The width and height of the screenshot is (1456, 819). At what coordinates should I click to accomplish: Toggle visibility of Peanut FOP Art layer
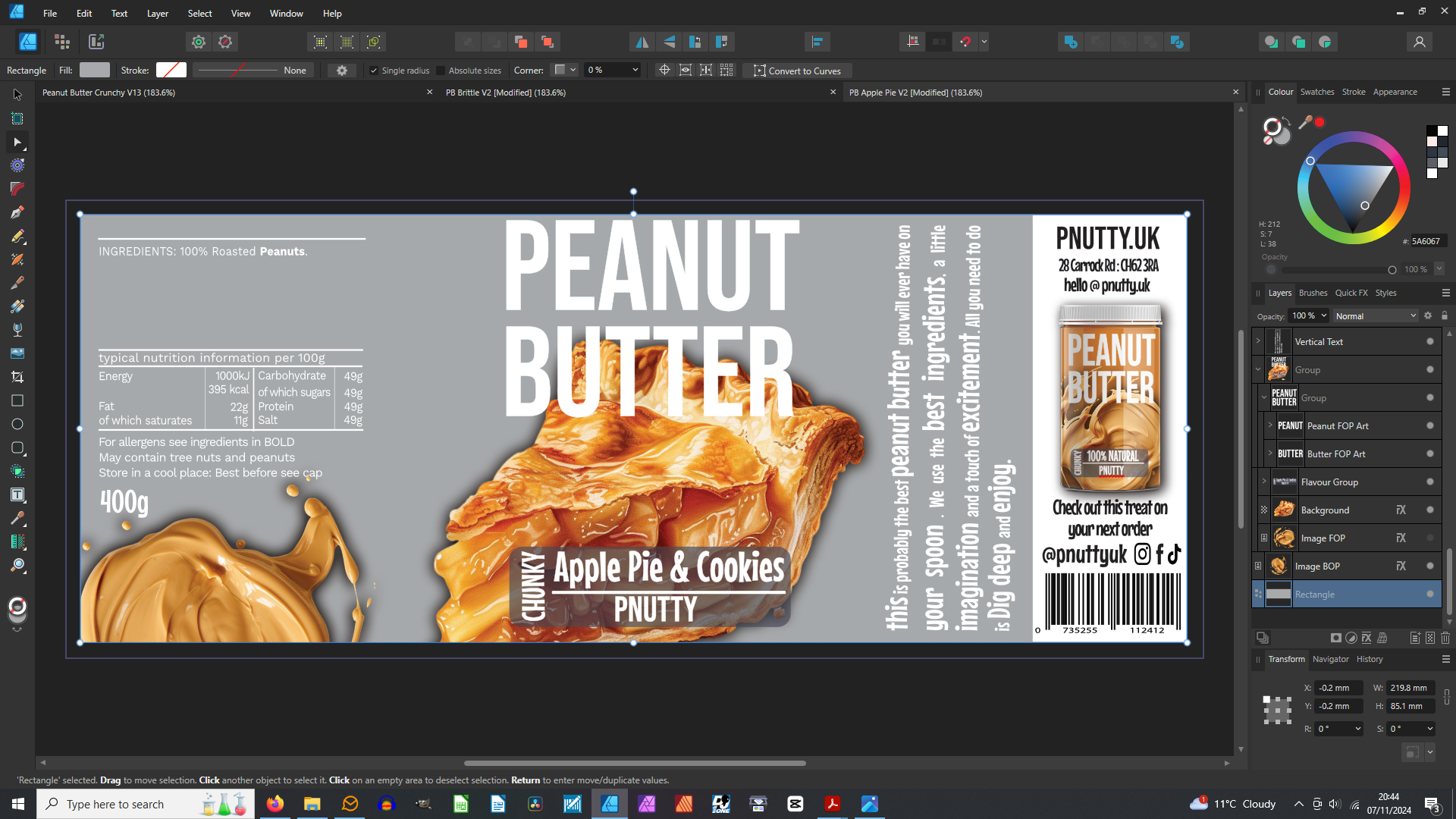pos(1430,426)
